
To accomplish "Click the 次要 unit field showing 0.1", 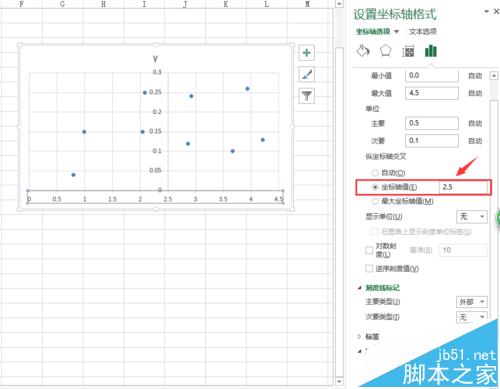I will tap(432, 141).
